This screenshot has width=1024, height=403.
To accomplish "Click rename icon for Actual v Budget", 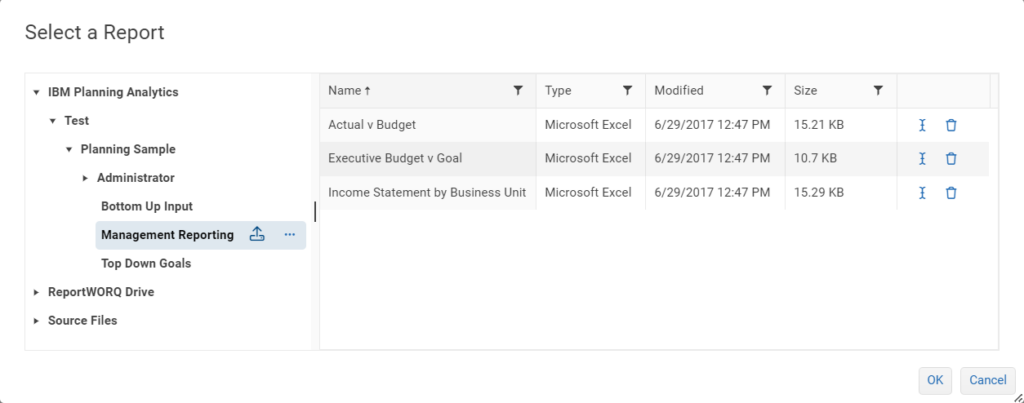I will pyautogui.click(x=923, y=125).
